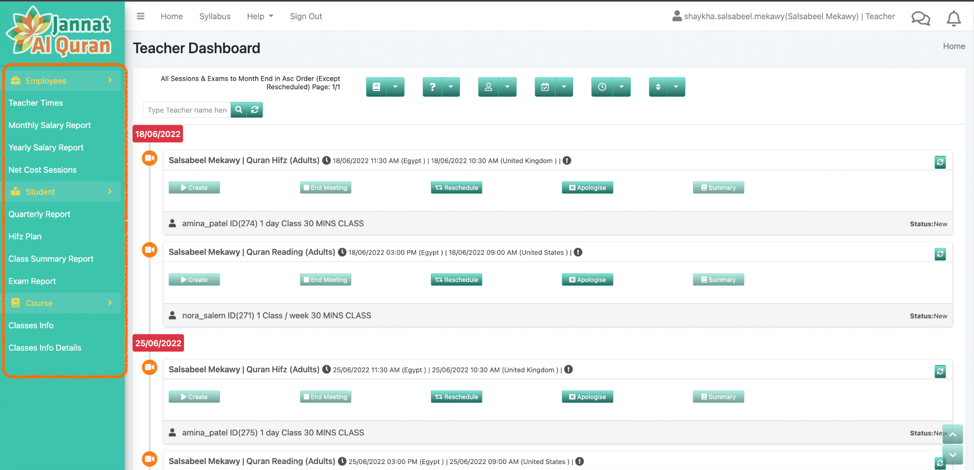Click the refresh icon beside search
Screen dimensions: 974x470
[255, 110]
